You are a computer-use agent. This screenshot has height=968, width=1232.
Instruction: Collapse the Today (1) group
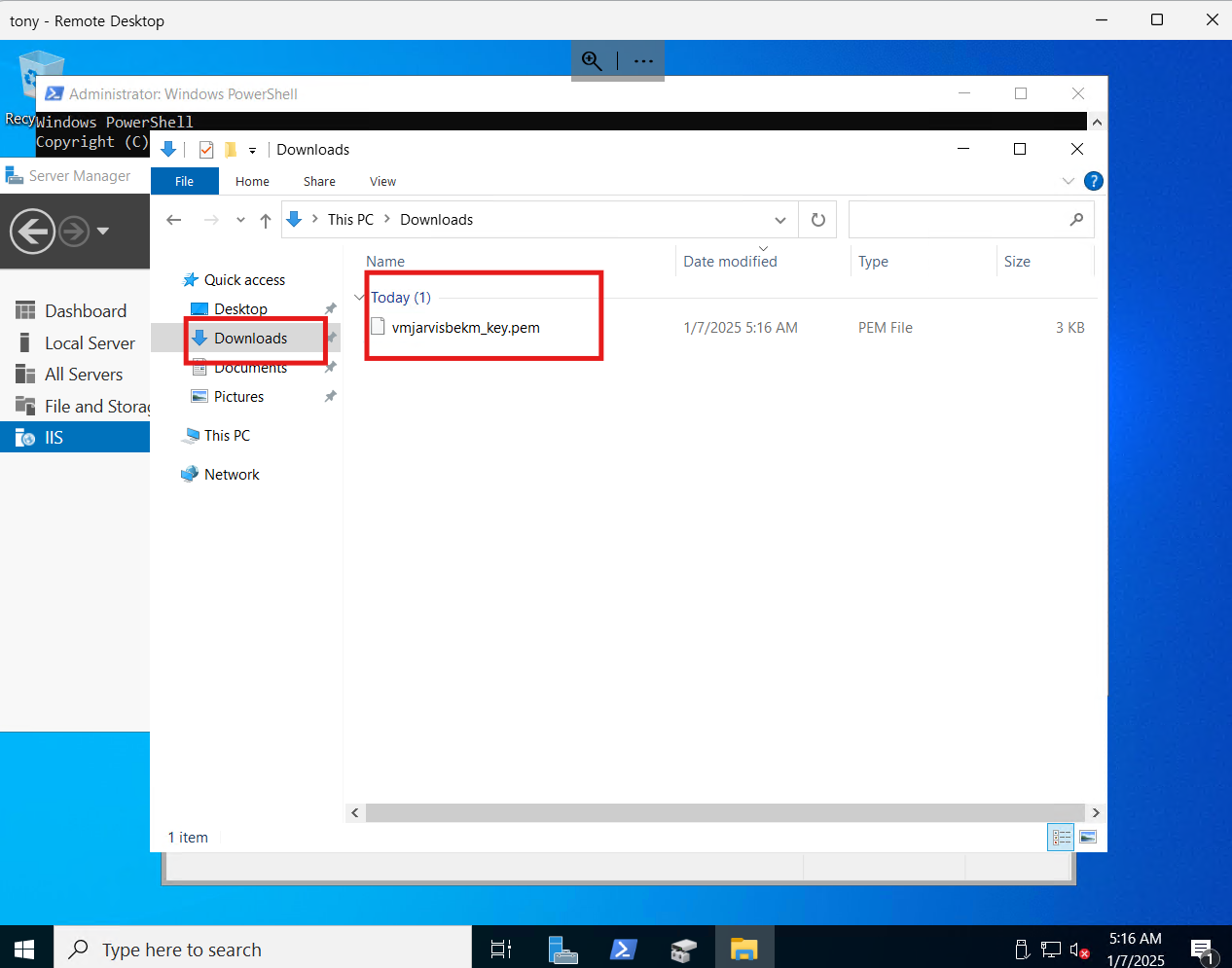pyautogui.click(x=359, y=298)
